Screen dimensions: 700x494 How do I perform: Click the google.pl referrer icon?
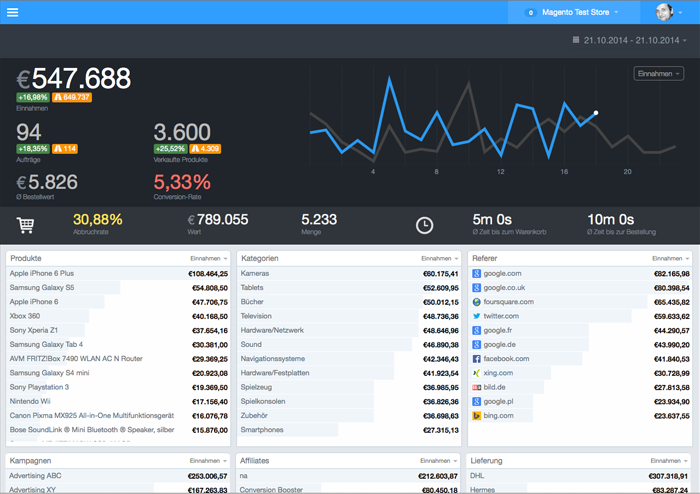coord(476,402)
